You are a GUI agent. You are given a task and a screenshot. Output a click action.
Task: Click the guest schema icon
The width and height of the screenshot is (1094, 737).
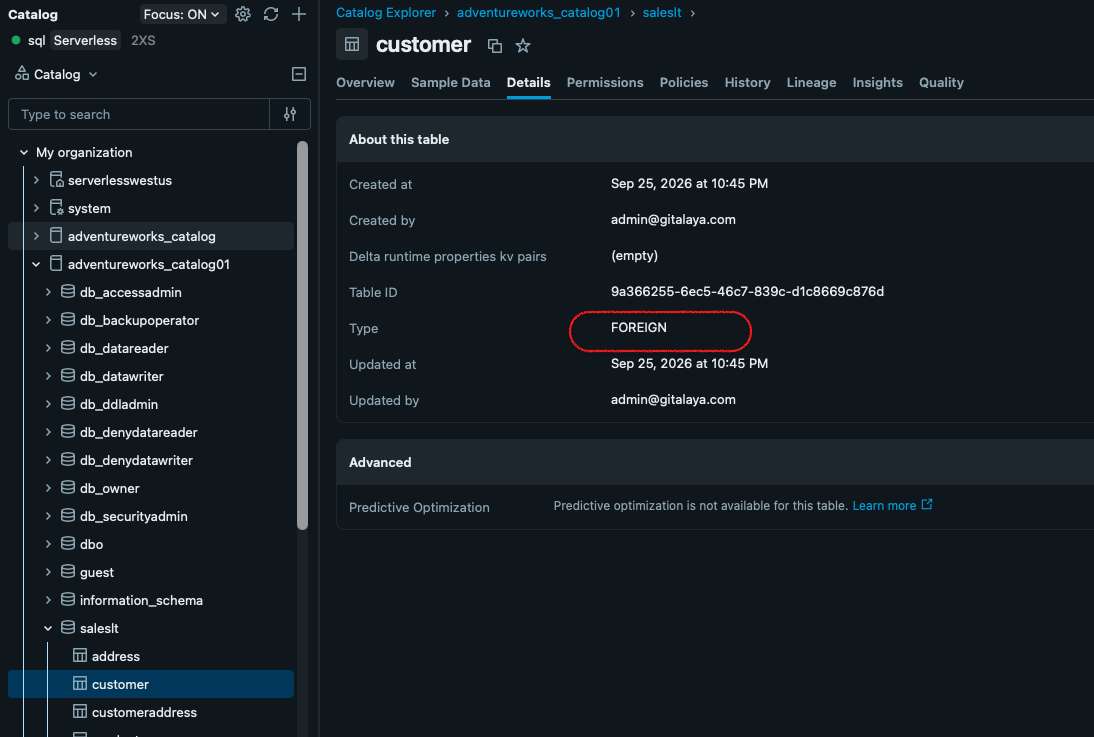coord(68,572)
